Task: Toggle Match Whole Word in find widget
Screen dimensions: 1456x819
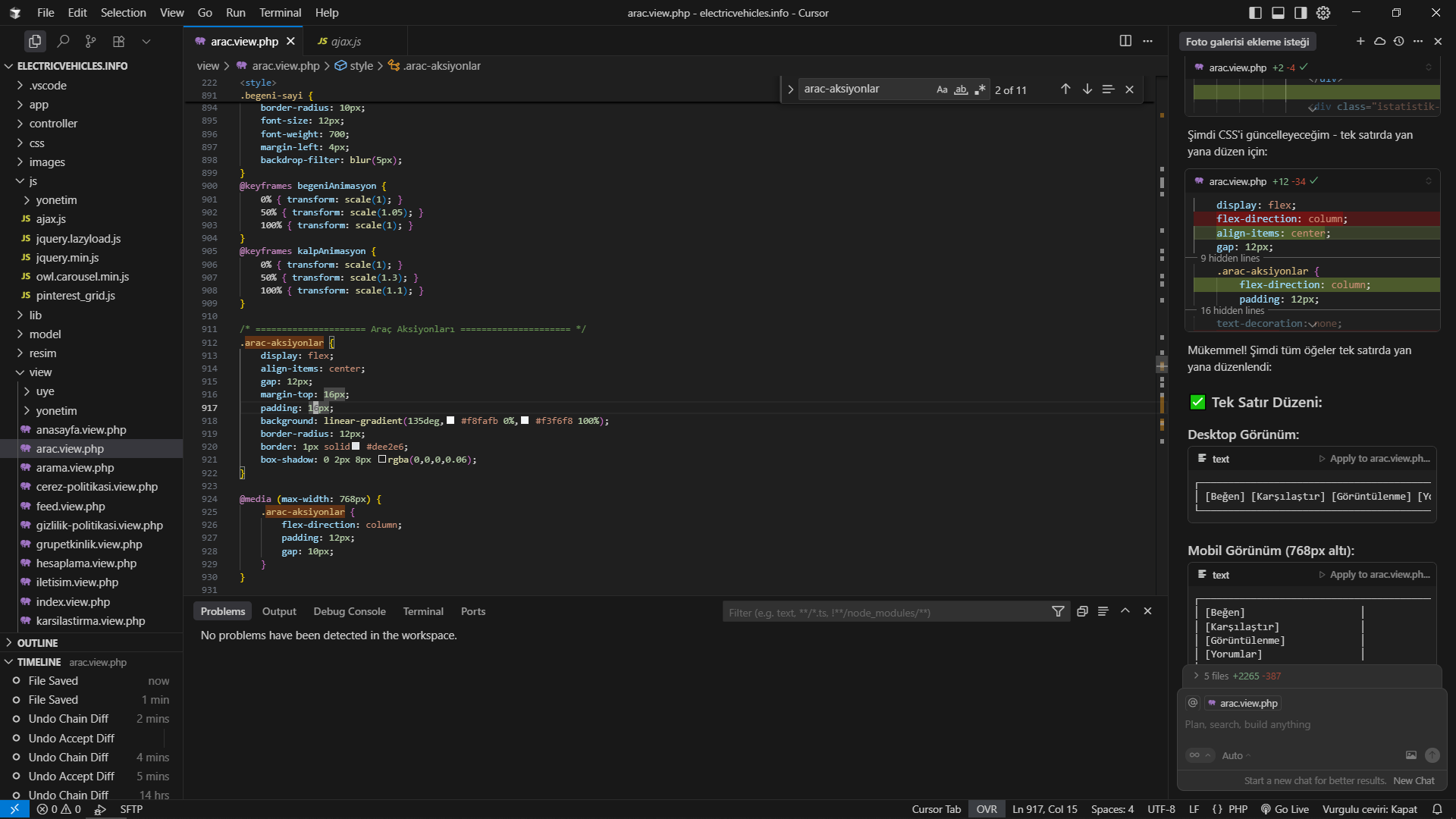Action: 961,89
